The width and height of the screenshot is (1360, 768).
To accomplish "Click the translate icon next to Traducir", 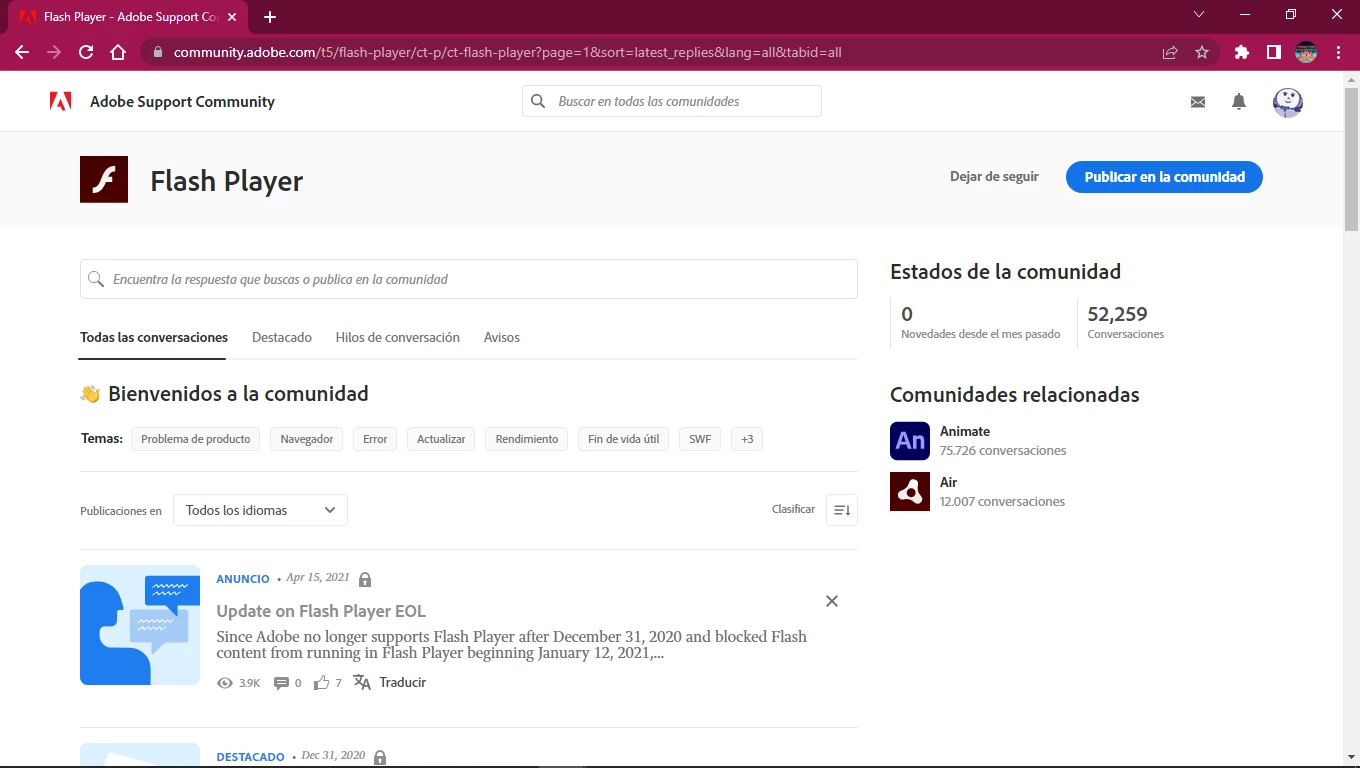I will 362,682.
